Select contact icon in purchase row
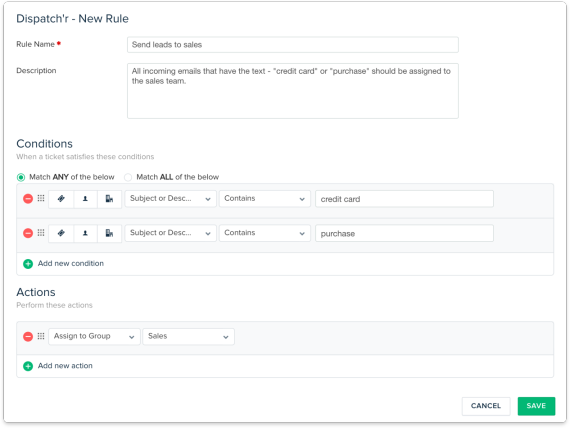 pyautogui.click(x=85, y=233)
